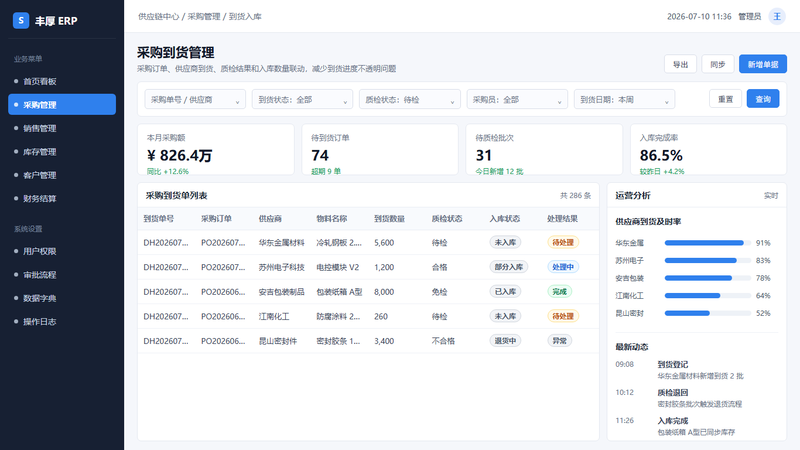Click the 丰厚 ERP logo icon

[21, 20]
